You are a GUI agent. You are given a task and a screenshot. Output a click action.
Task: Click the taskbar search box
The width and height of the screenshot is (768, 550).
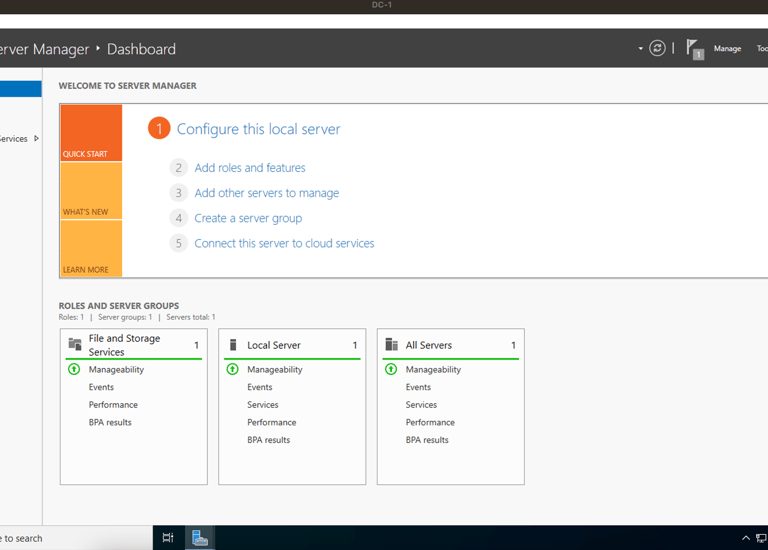[x=76, y=538]
